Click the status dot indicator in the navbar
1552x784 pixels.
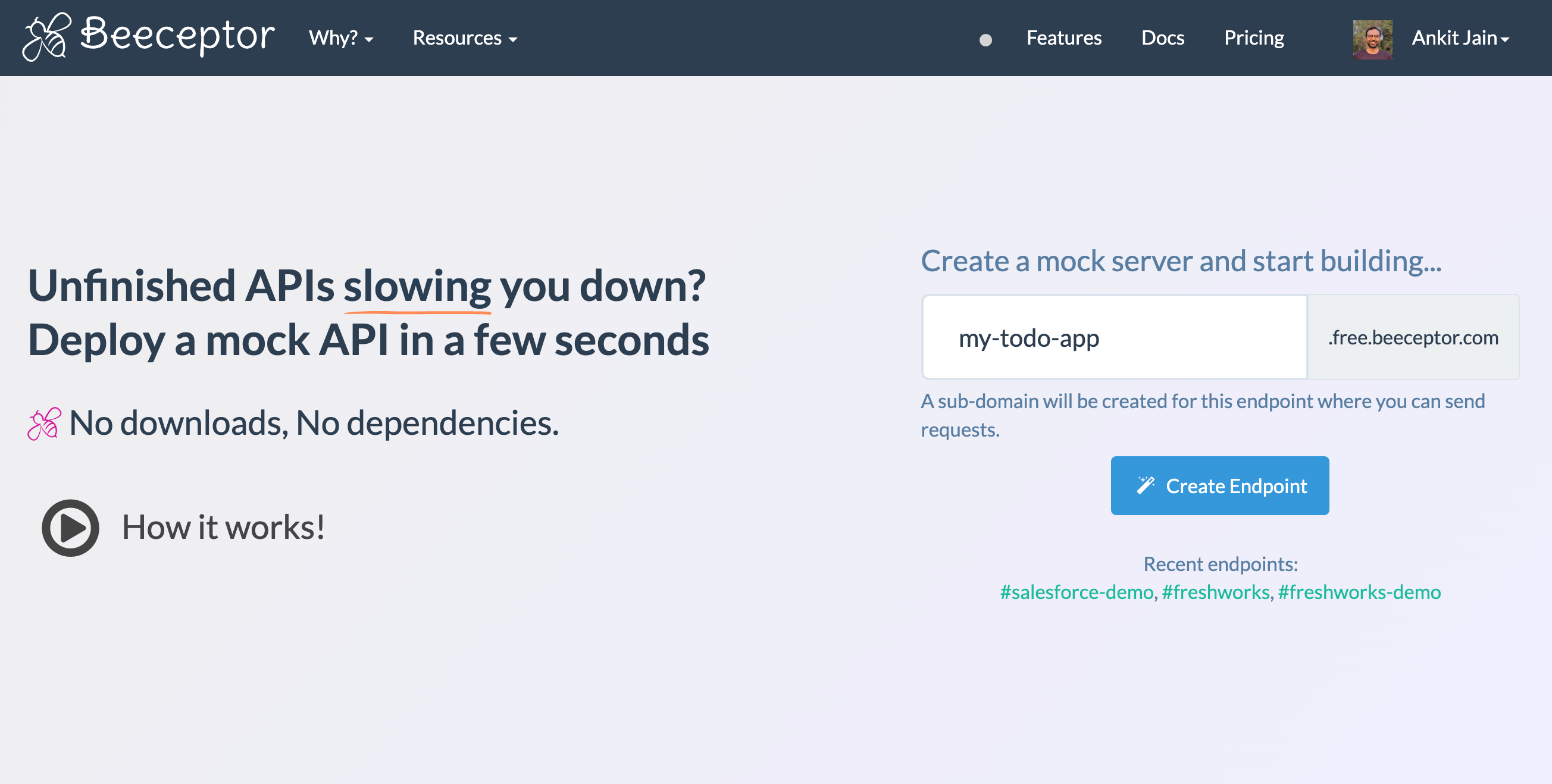[x=985, y=40]
